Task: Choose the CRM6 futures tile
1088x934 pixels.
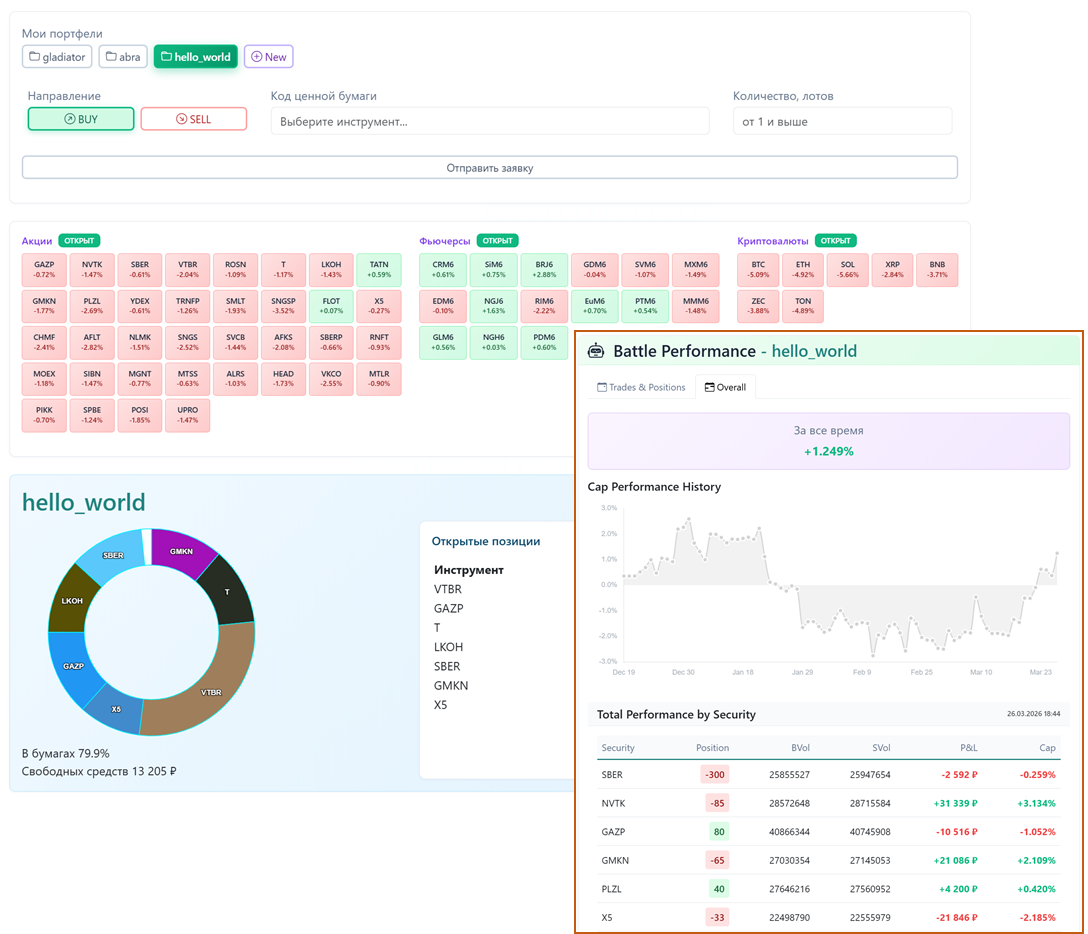Action: [x=443, y=270]
